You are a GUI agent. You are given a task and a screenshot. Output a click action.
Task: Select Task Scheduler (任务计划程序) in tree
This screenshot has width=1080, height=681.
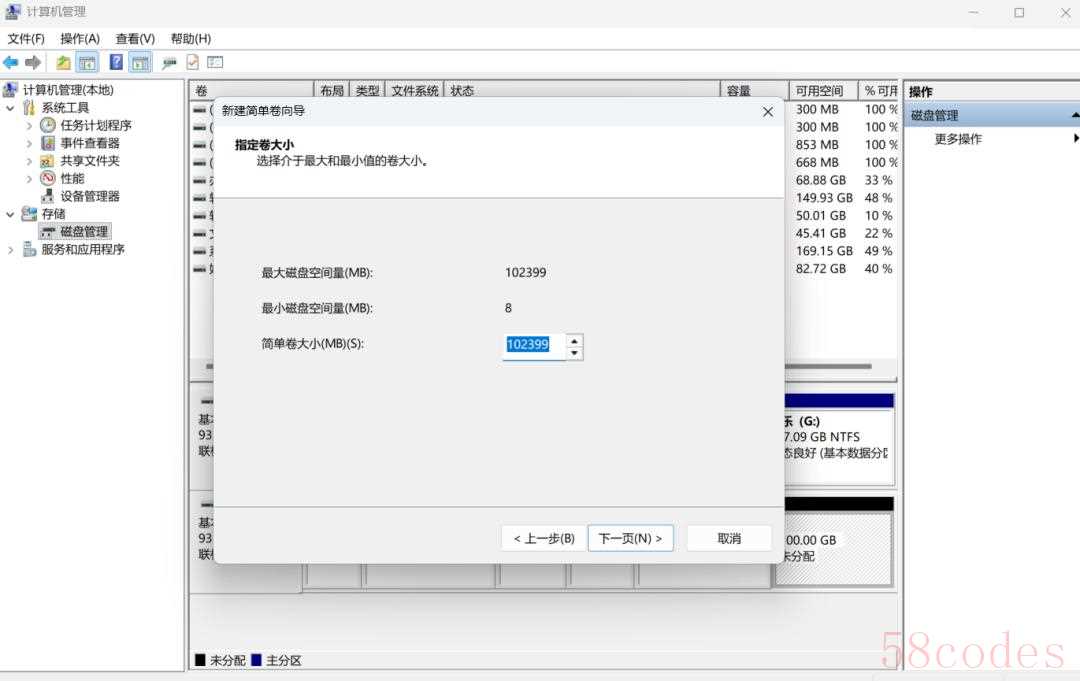click(95, 125)
